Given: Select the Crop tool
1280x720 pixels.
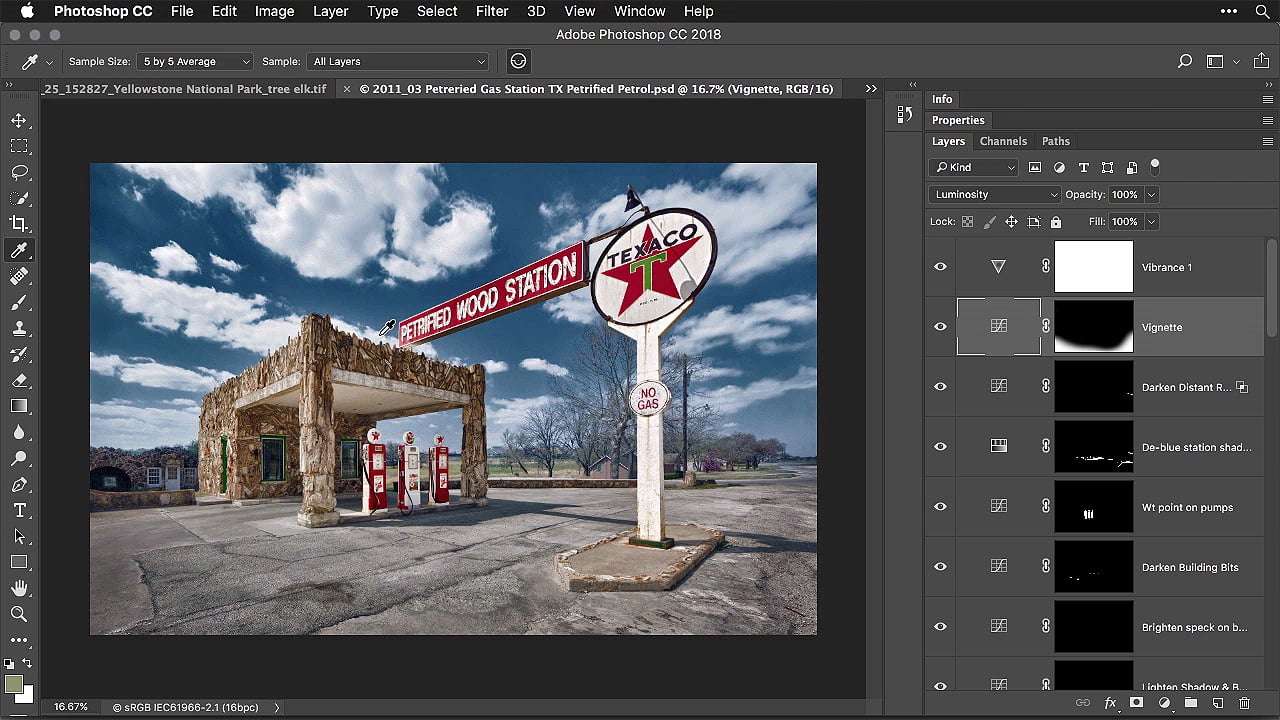Looking at the screenshot, I should (19, 224).
